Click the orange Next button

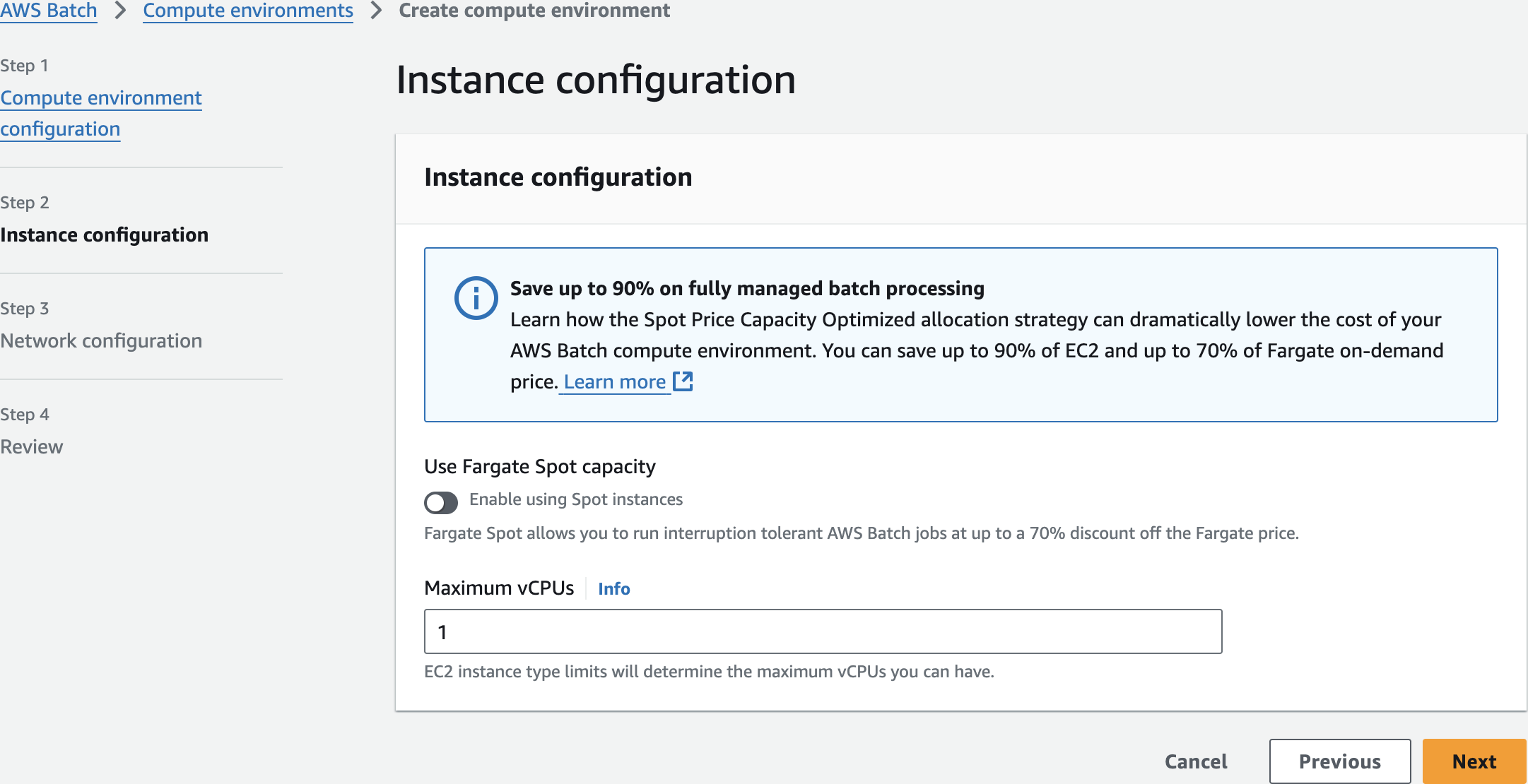tap(1474, 761)
